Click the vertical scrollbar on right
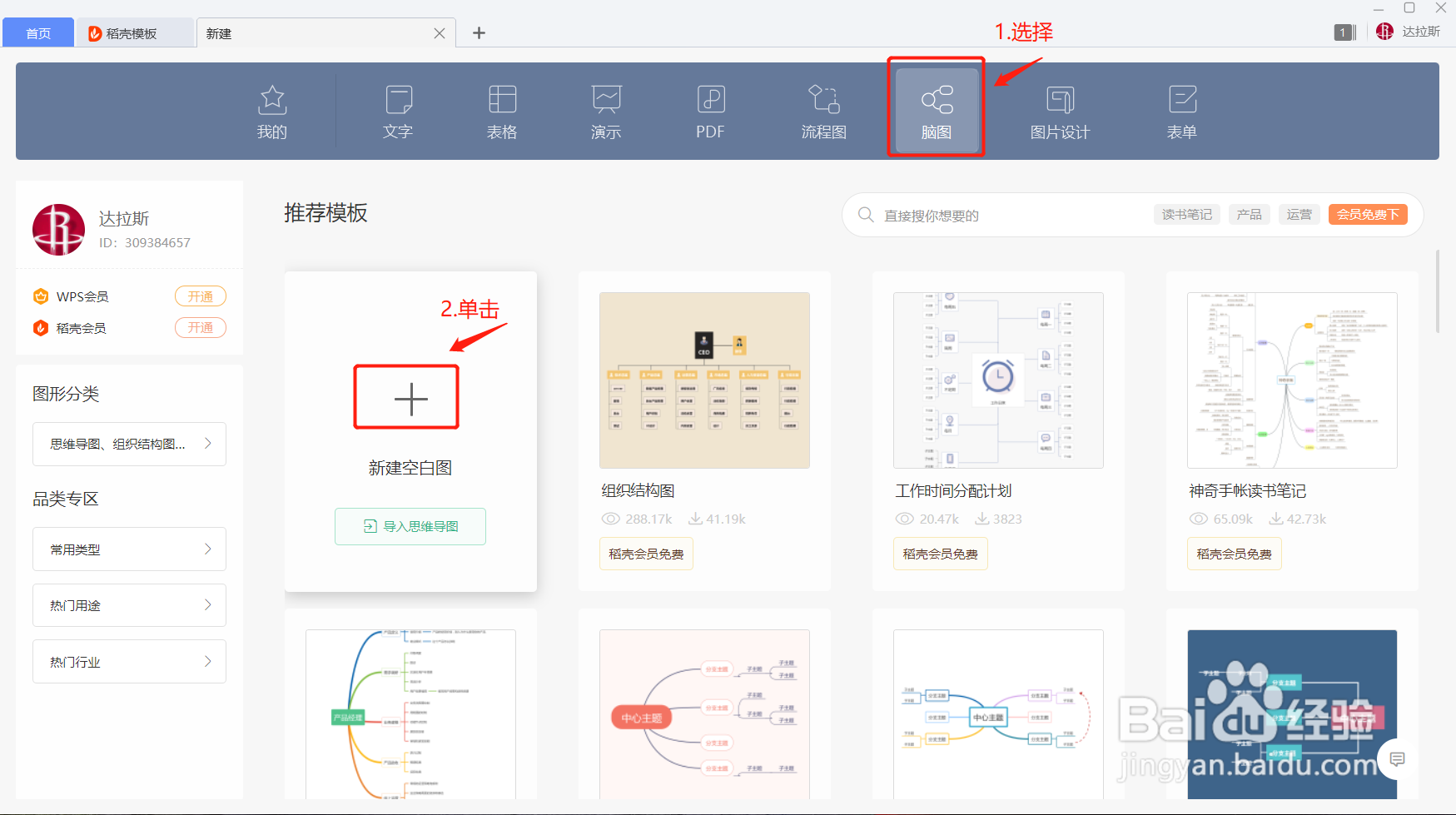Image resolution: width=1456 pixels, height=815 pixels. click(1438, 291)
